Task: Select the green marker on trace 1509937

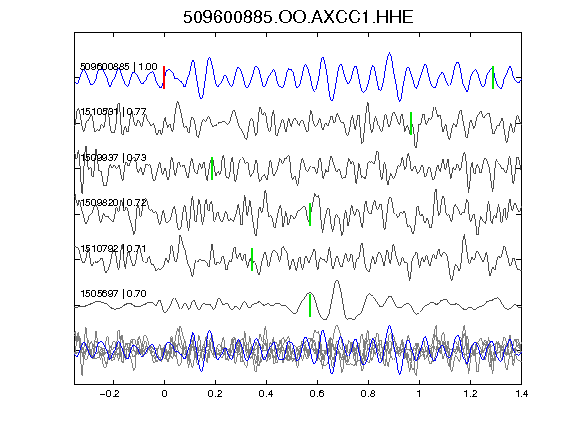Action: coord(212,169)
